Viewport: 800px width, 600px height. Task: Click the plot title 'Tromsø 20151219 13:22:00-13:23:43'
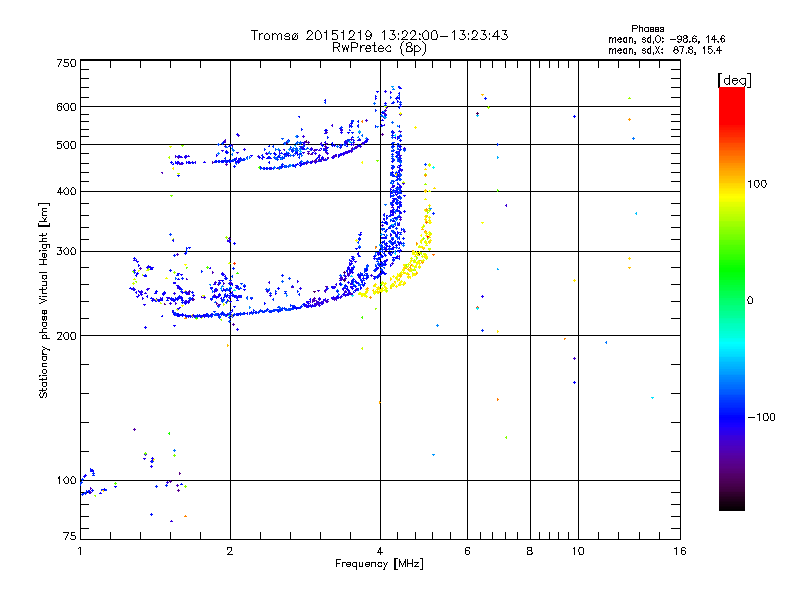pyautogui.click(x=379, y=35)
